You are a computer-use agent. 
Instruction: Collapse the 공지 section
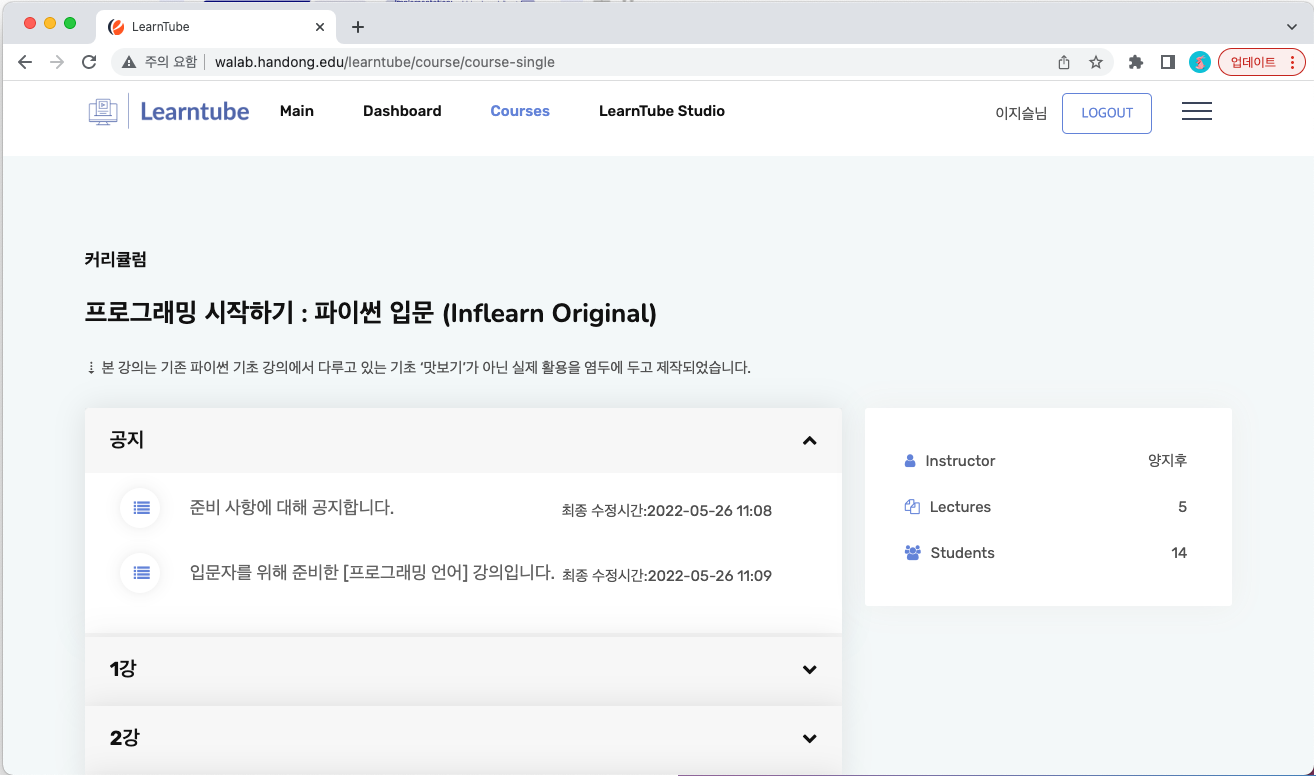pos(809,441)
